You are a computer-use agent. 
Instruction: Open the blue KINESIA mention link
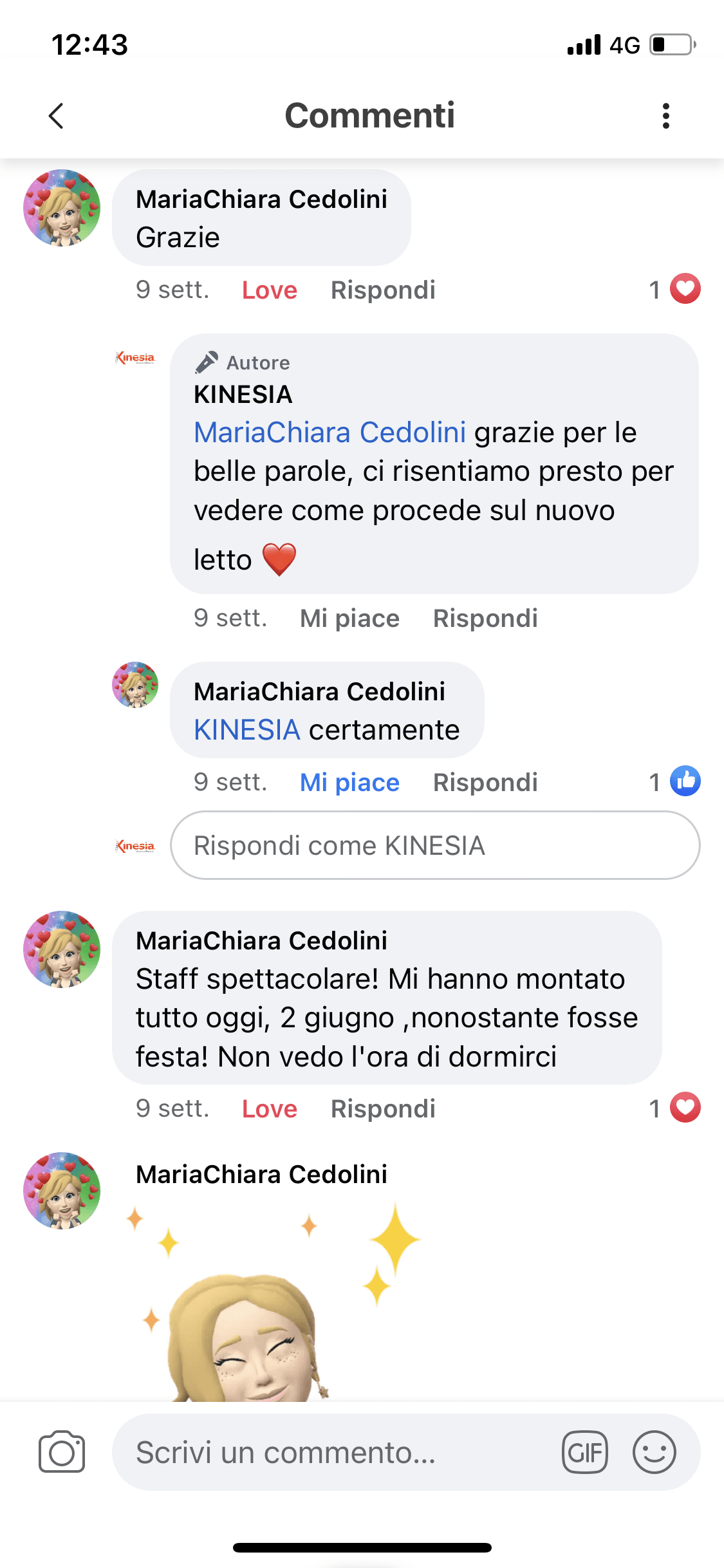point(247,730)
